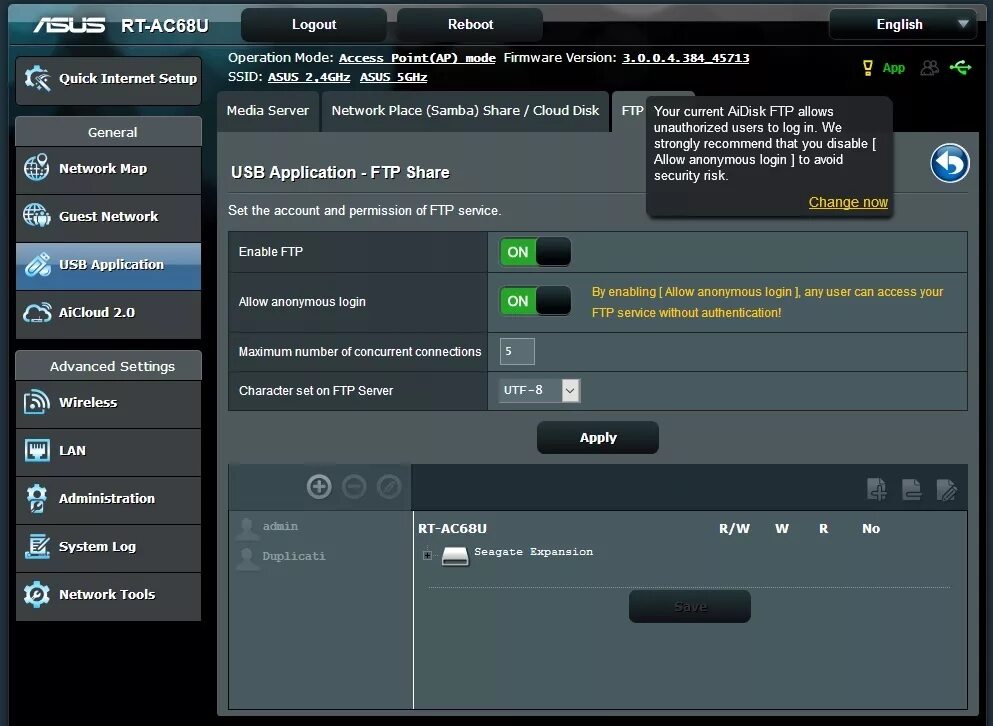This screenshot has height=726, width=993.
Task: Open the Administration menu item
Action: [108, 499]
